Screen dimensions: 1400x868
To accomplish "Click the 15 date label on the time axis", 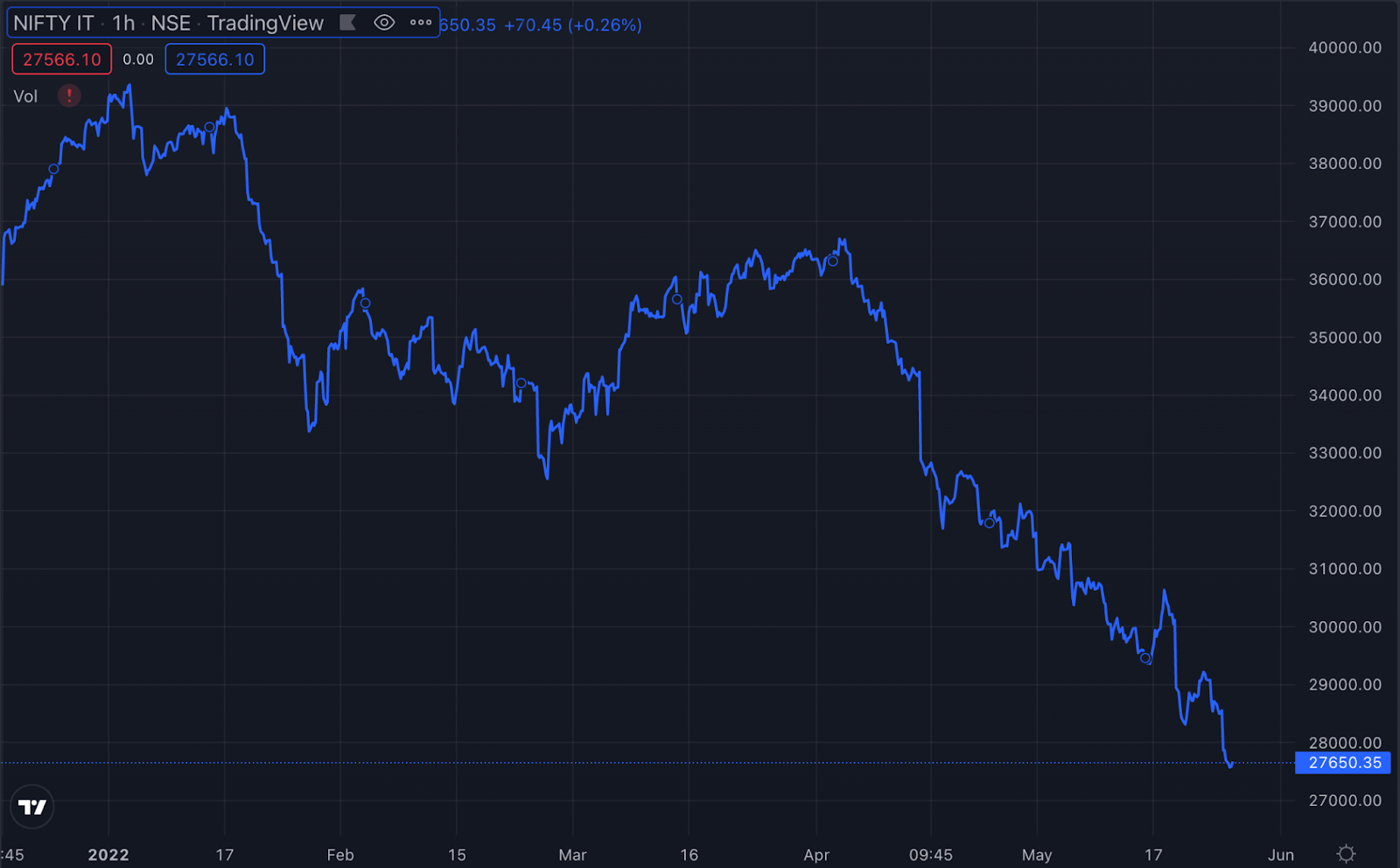I will tap(457, 855).
